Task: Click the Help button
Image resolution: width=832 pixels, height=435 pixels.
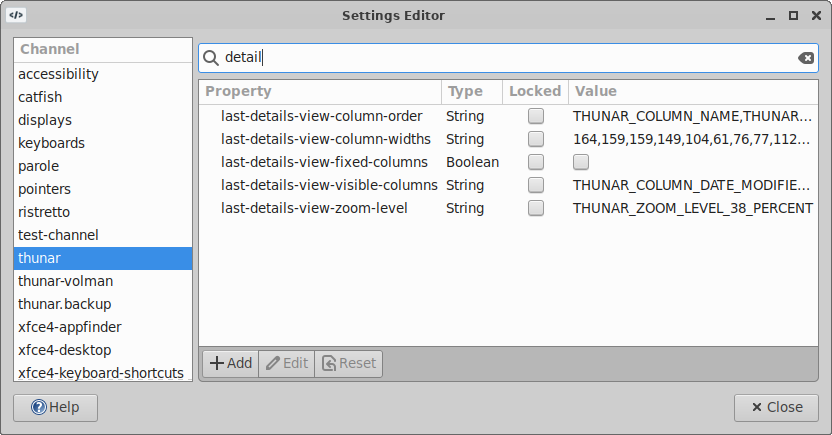Action: coord(55,407)
